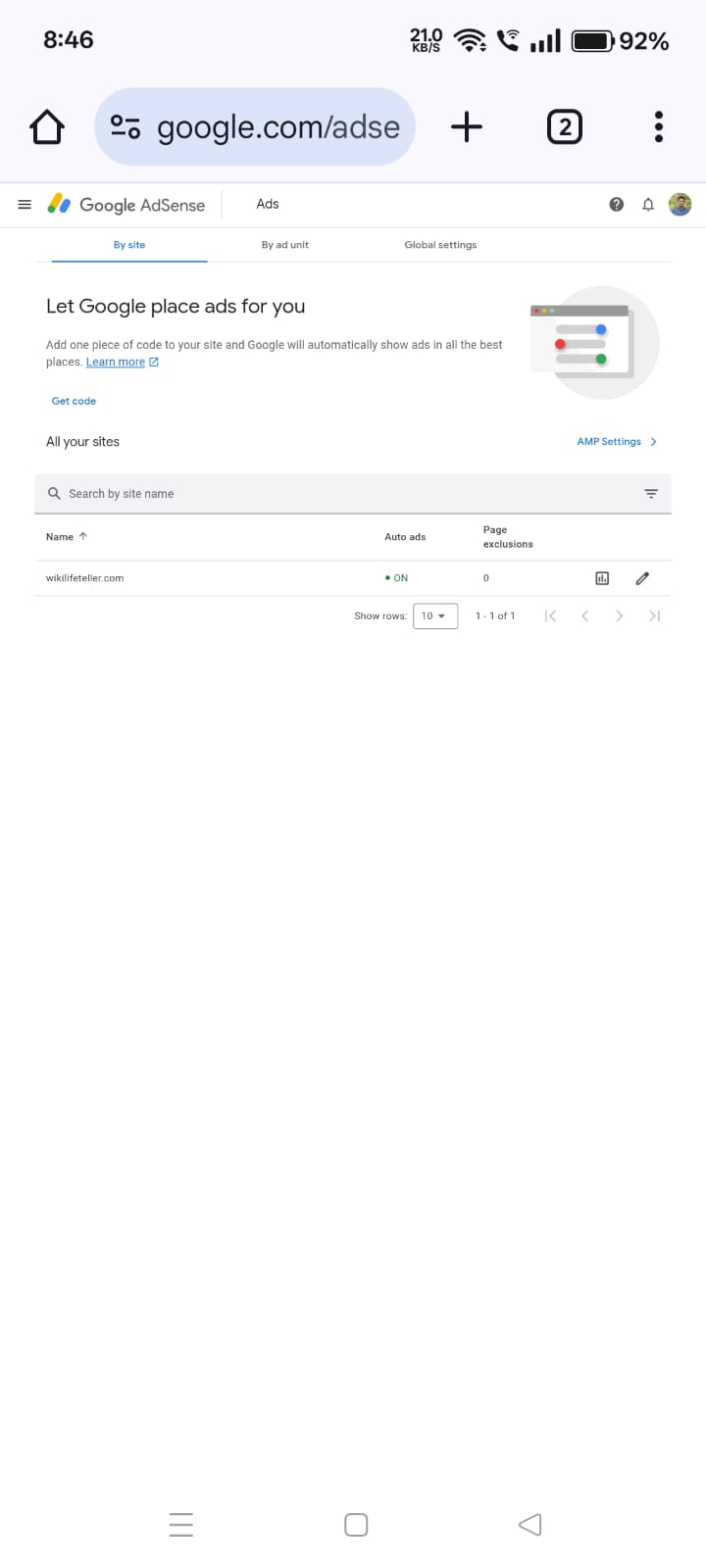
Task: Open the report icon for wikilifeteller.com
Action: 602,578
